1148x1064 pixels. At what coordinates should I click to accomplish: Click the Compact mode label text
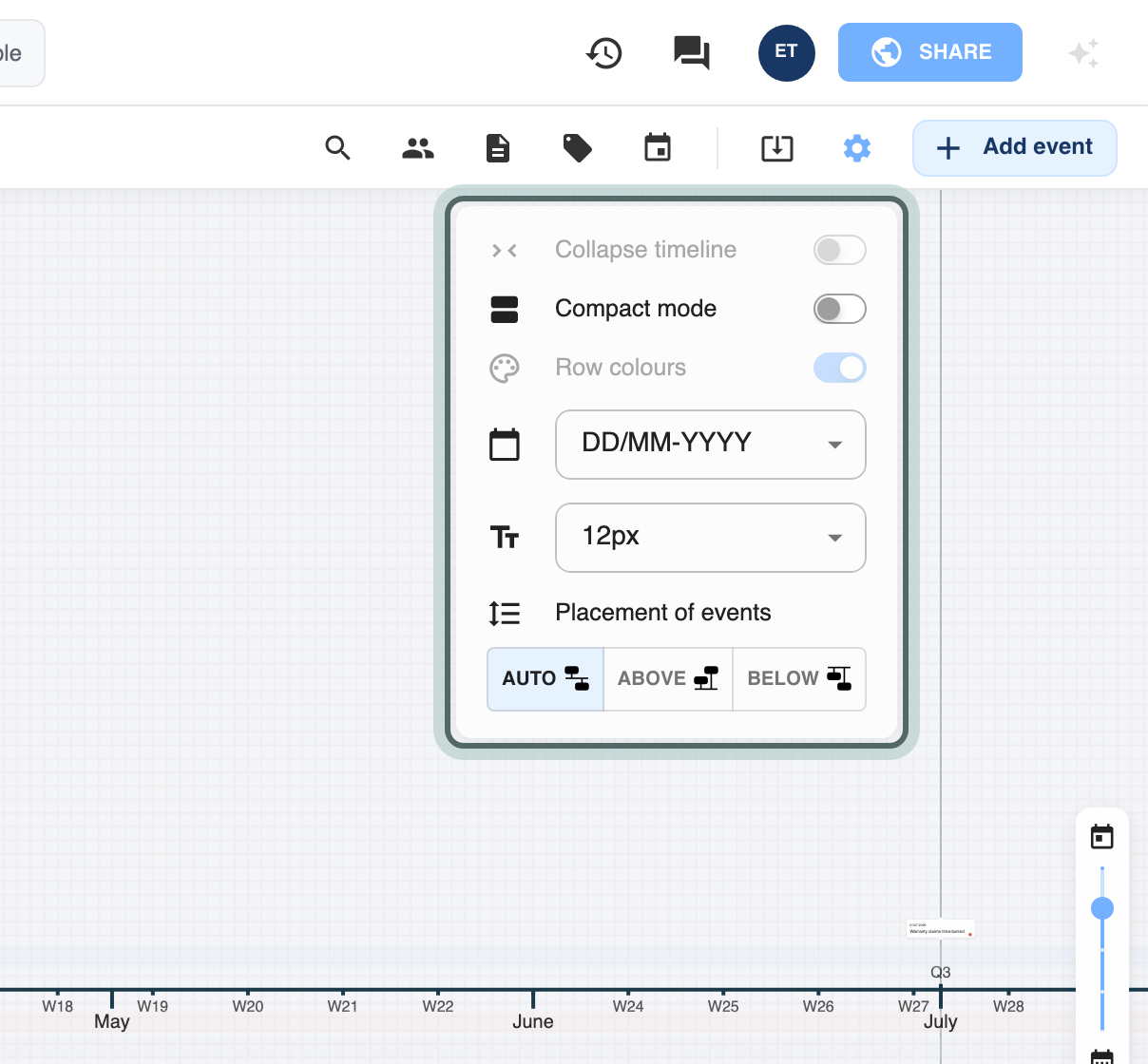(x=636, y=309)
